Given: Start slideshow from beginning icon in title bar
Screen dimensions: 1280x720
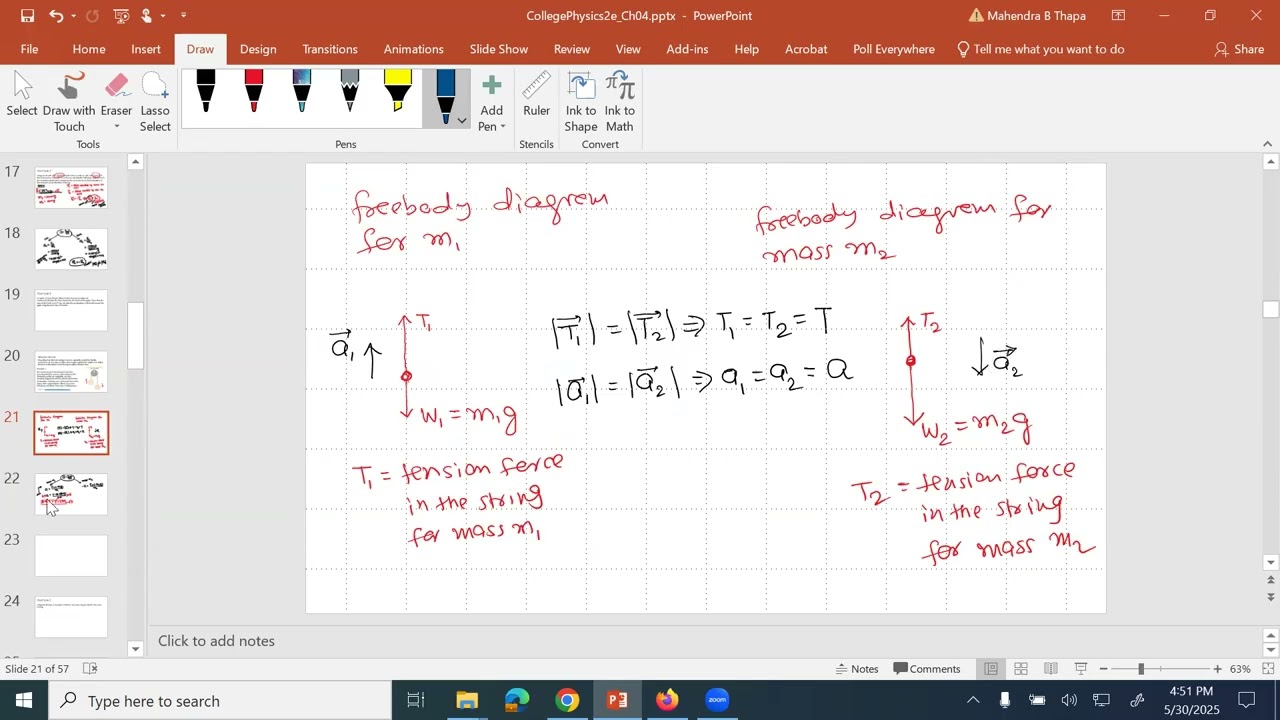Looking at the screenshot, I should click(x=121, y=15).
